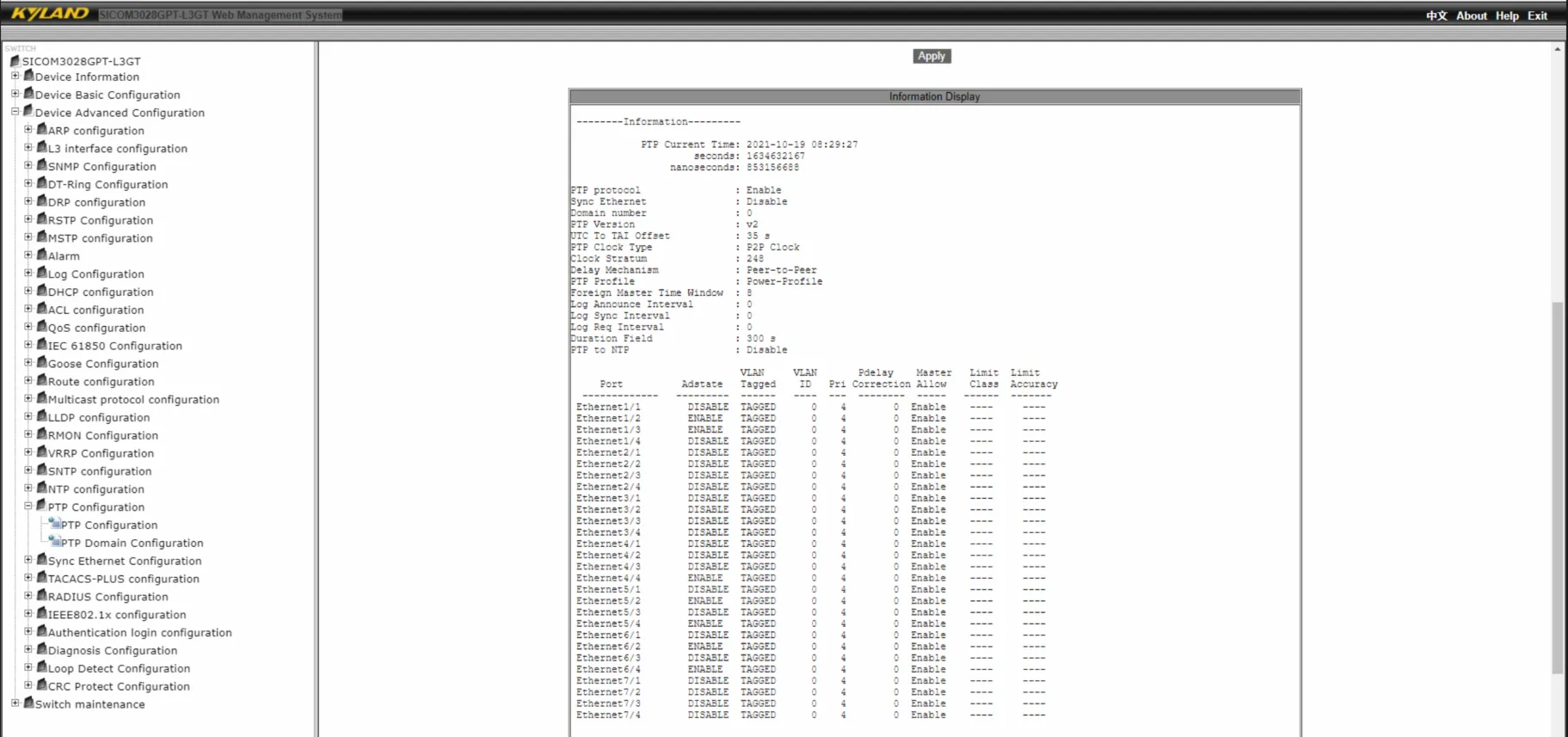Select Authentication login configuration item
The width and height of the screenshot is (1568, 737).
pos(139,633)
